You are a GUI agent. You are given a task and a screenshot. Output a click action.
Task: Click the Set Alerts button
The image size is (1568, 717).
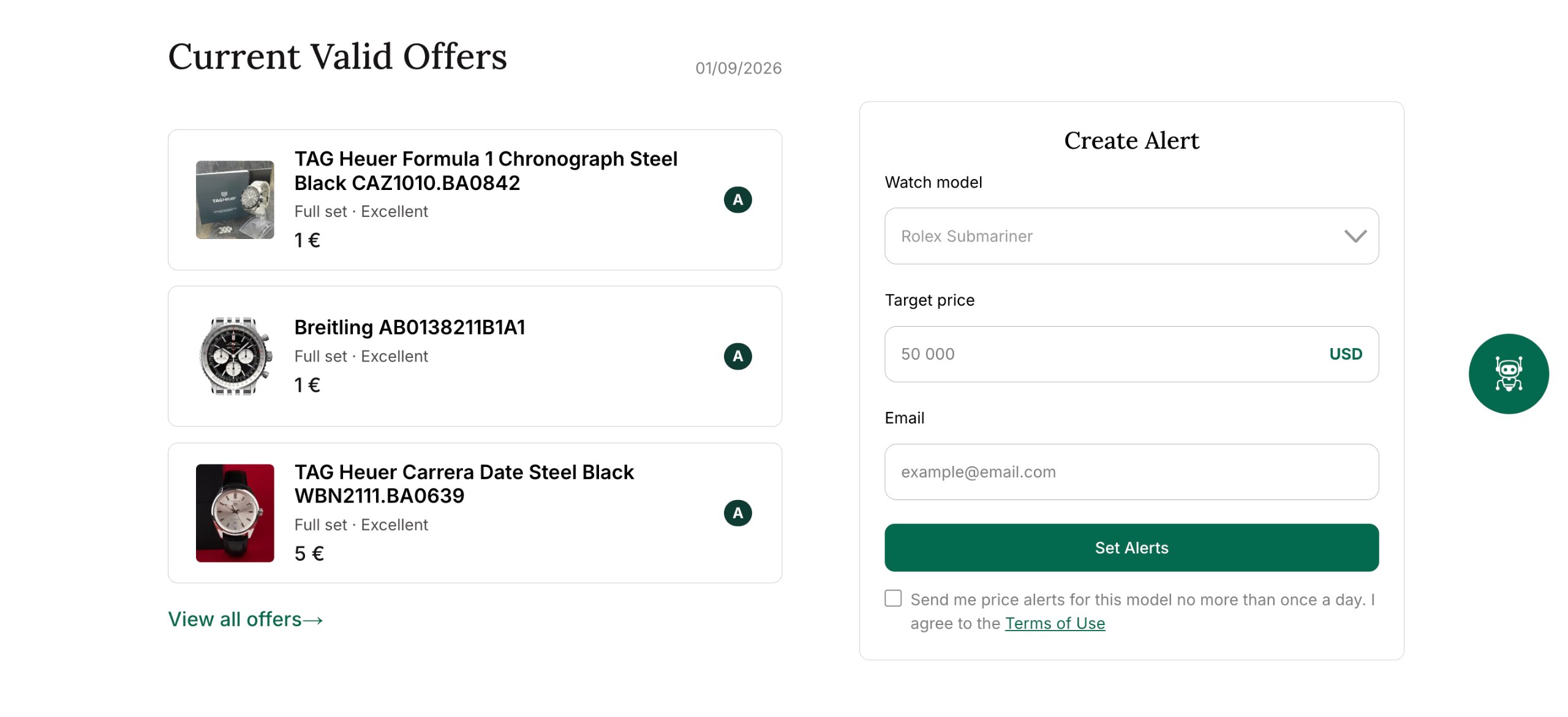pyautogui.click(x=1131, y=547)
